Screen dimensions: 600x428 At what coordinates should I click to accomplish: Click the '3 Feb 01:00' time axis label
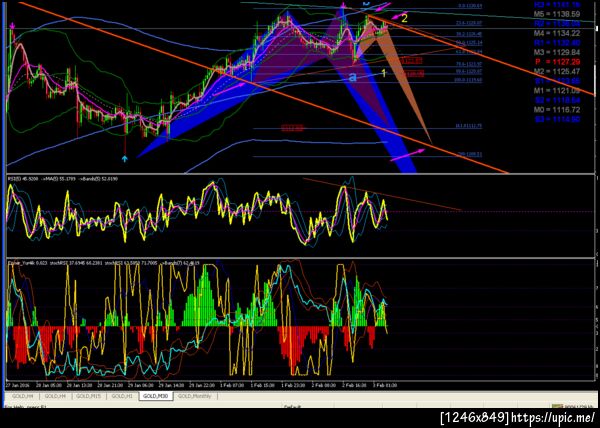pos(385,386)
